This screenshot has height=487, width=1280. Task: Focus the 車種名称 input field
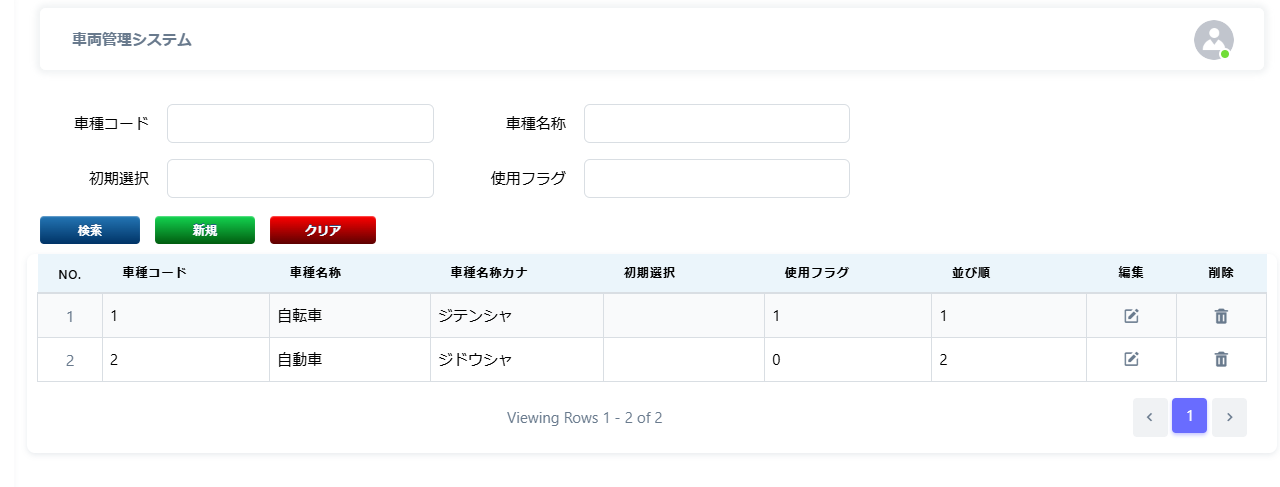click(x=717, y=124)
